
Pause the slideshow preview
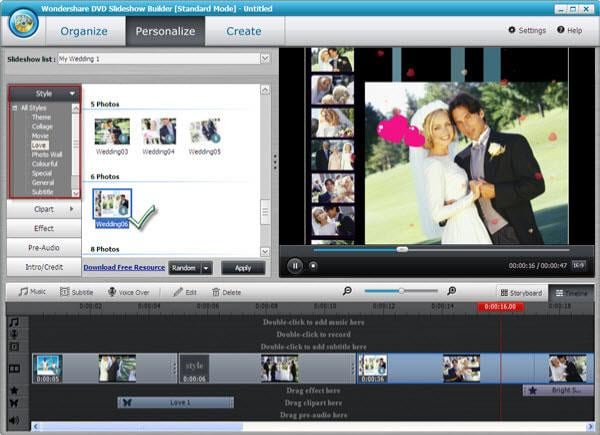(x=295, y=266)
